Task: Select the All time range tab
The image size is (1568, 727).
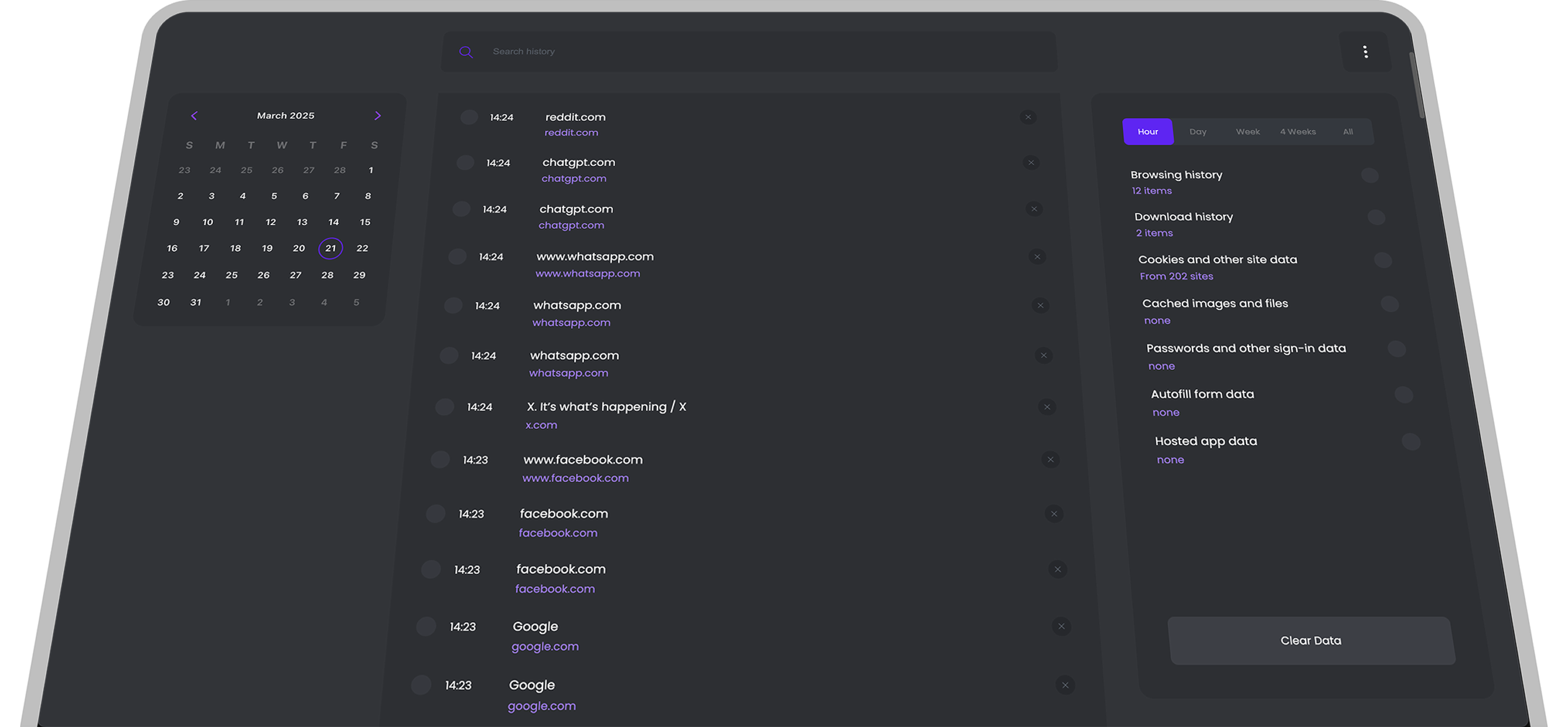Action: tap(1348, 131)
